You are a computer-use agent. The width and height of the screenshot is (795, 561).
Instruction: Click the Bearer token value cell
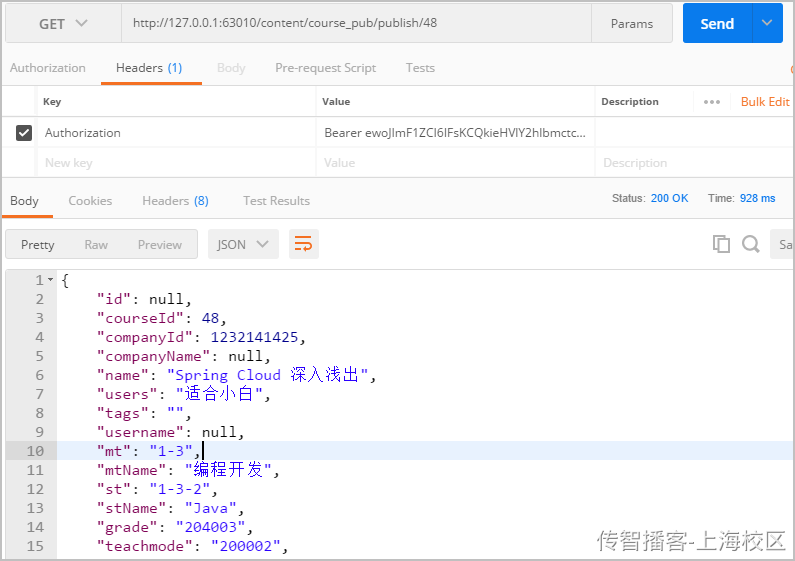pyautogui.click(x=455, y=133)
